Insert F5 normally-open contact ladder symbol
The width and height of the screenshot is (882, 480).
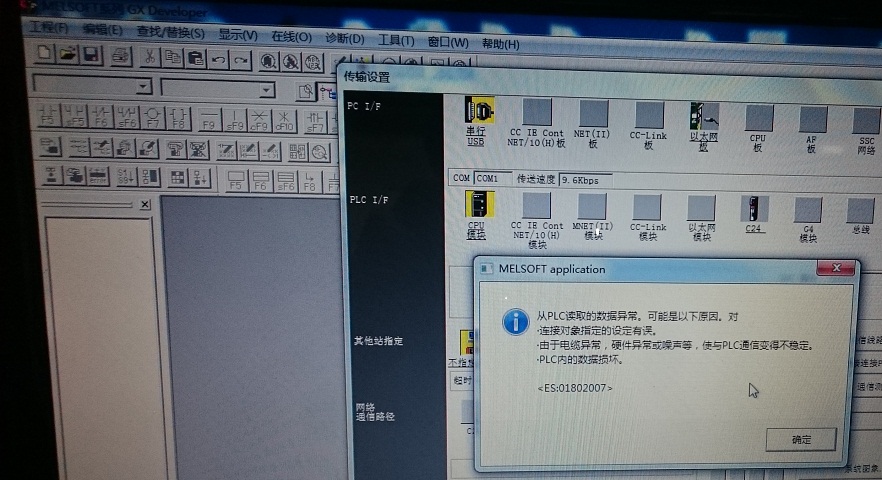48,116
